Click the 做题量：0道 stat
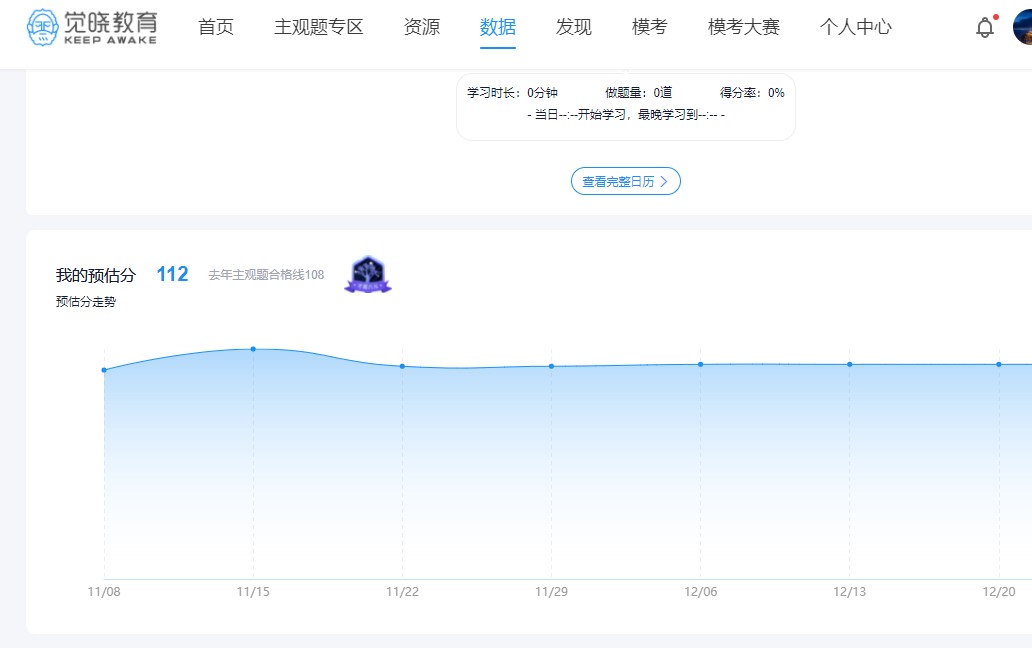The width and height of the screenshot is (1032, 648). [x=638, y=93]
